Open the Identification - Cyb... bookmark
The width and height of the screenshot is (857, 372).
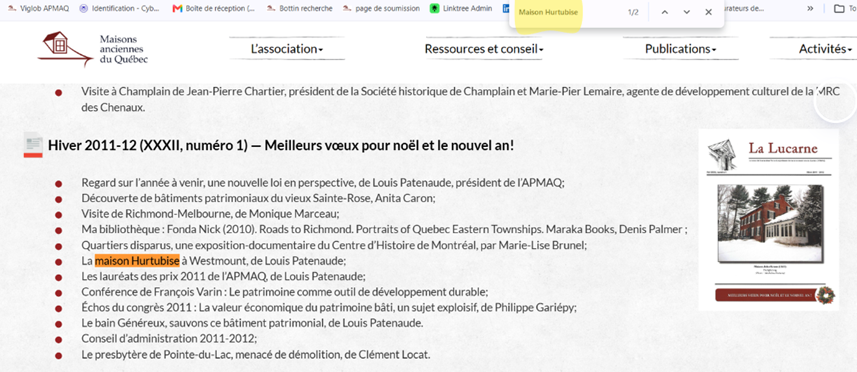(121, 8)
